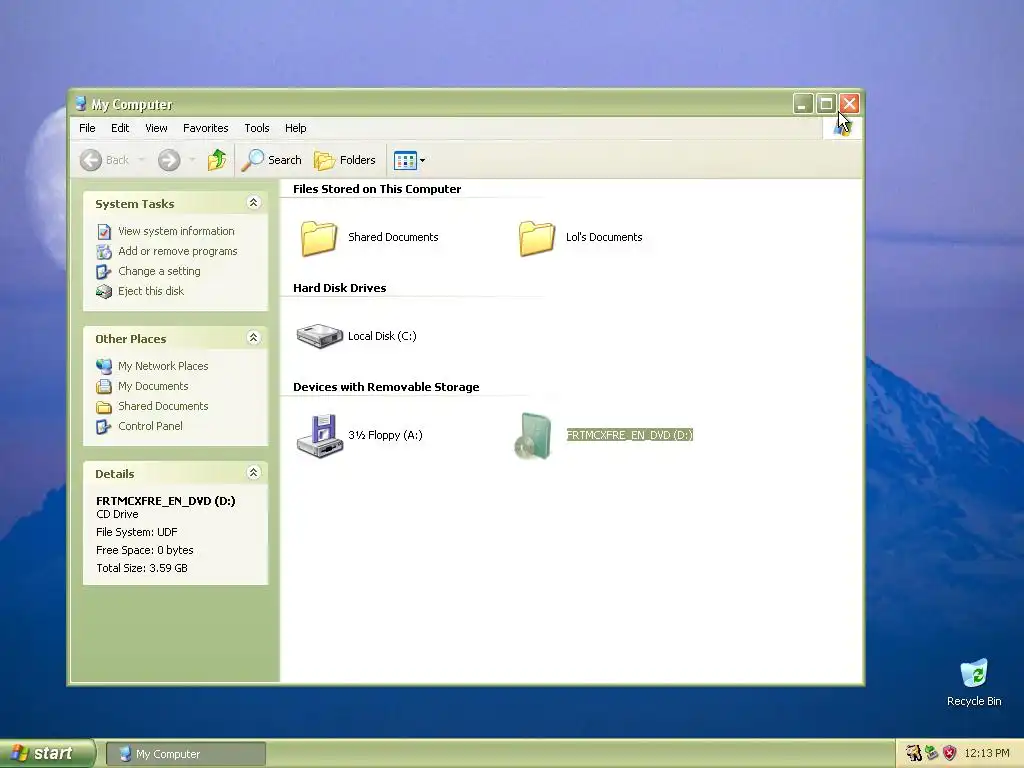Click the My Network Places icon
The height and width of the screenshot is (768, 1024).
click(104, 366)
